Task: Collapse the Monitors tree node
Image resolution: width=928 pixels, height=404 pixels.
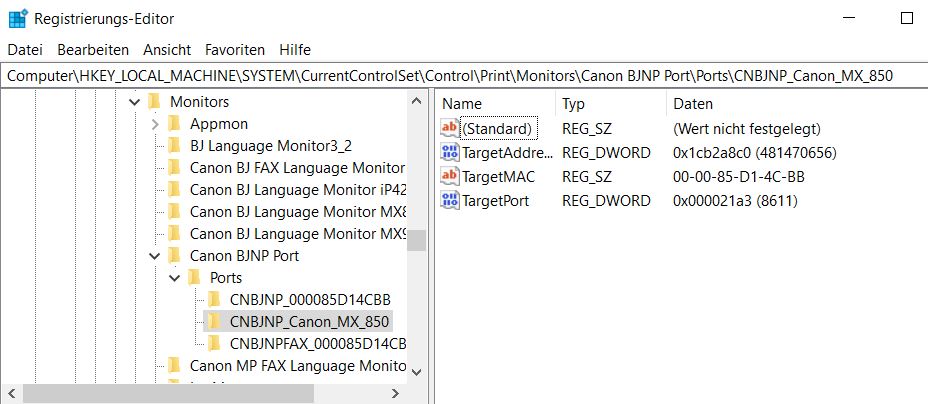Action: tap(134, 102)
